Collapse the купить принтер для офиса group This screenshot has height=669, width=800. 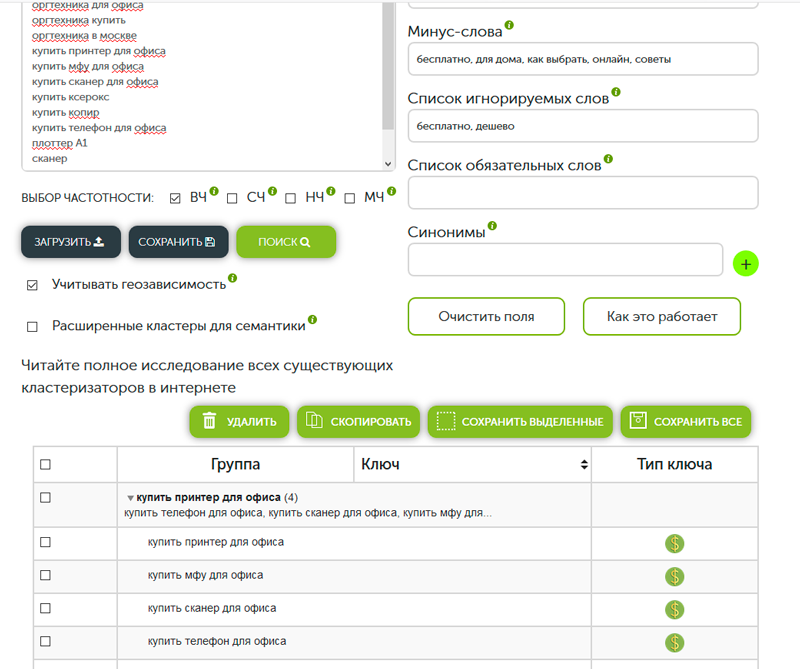pos(130,498)
